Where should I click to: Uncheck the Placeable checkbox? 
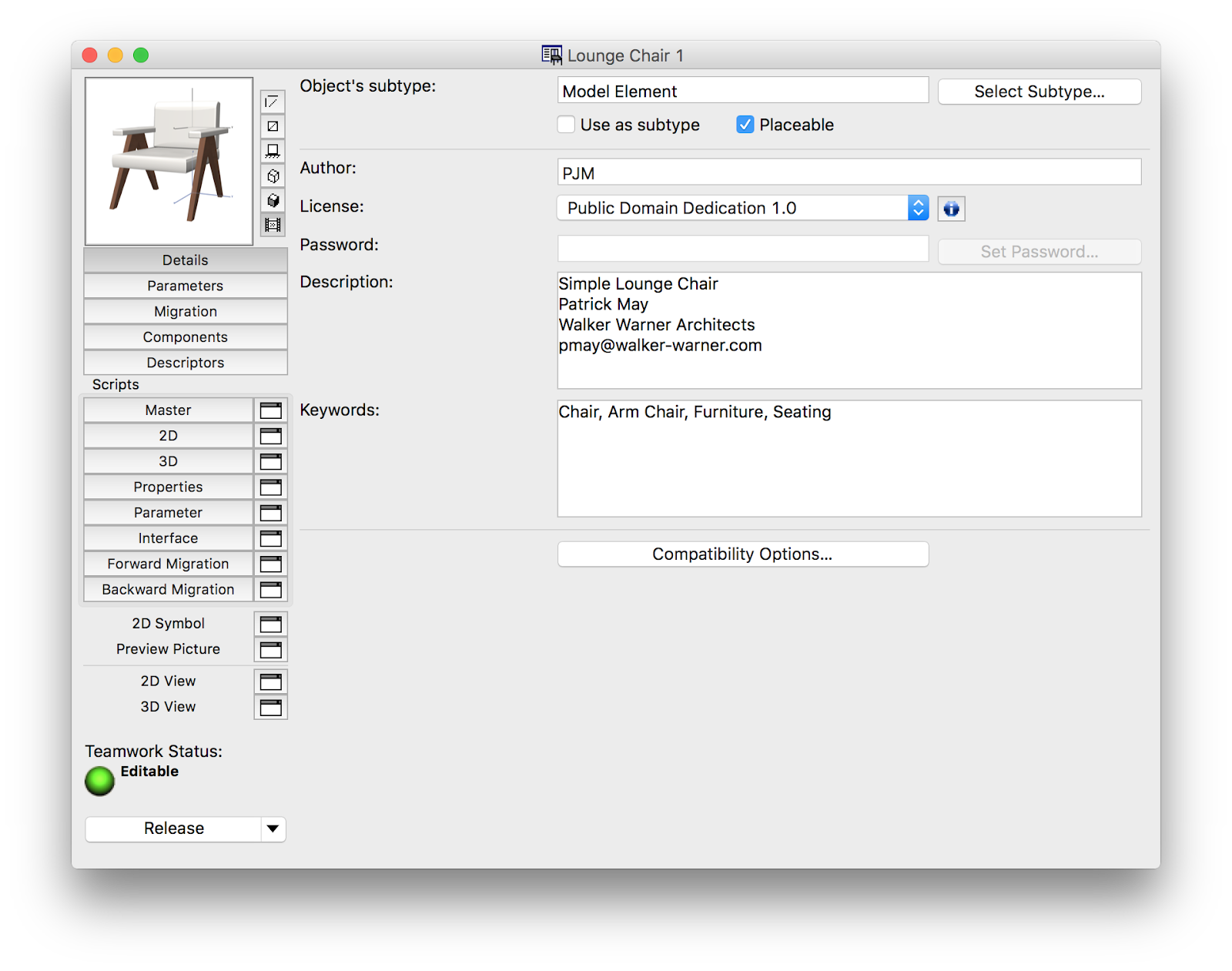(745, 125)
